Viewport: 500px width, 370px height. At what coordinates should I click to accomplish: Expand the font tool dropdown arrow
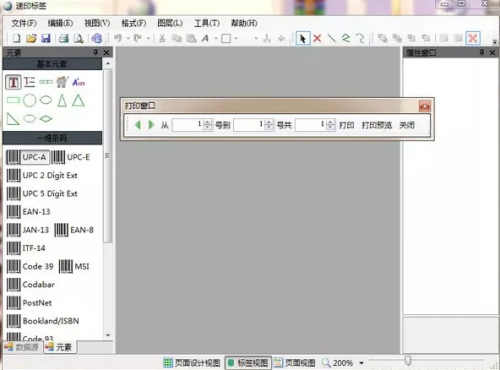tap(216, 39)
